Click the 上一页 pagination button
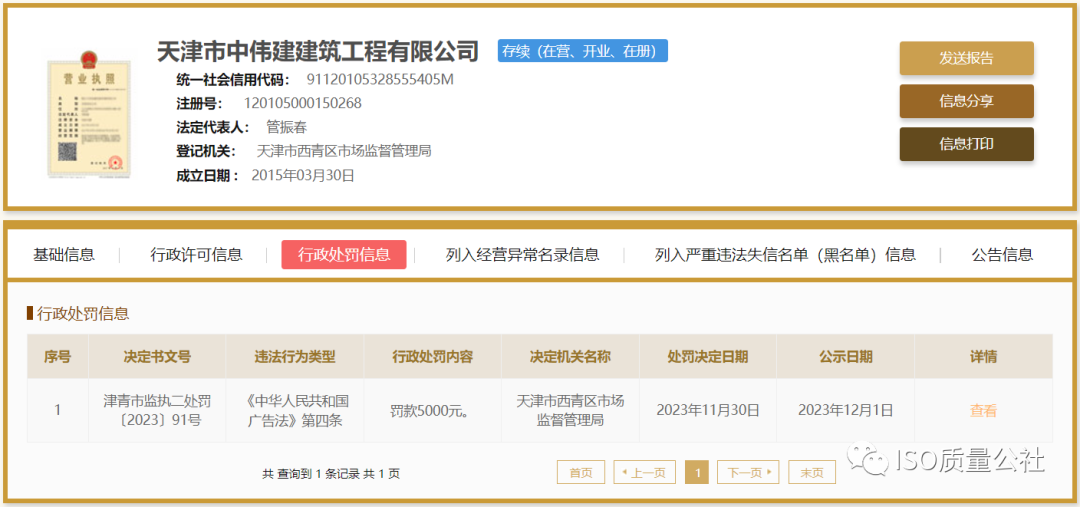This screenshot has height=507, width=1080. (x=645, y=473)
